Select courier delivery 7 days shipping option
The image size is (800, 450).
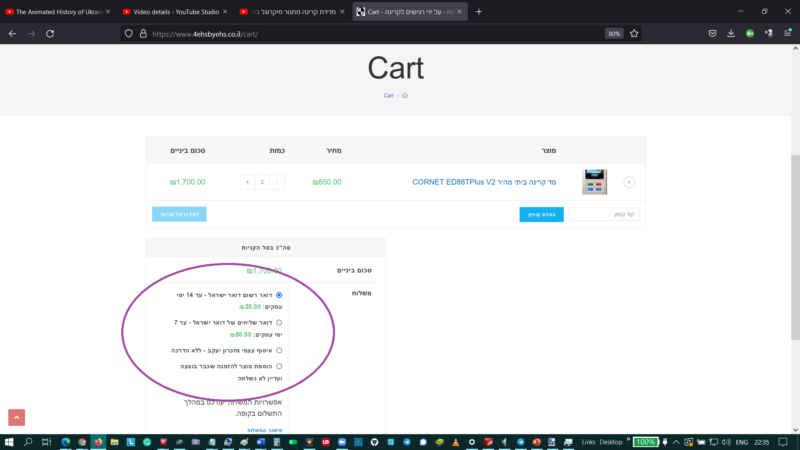(x=279, y=322)
